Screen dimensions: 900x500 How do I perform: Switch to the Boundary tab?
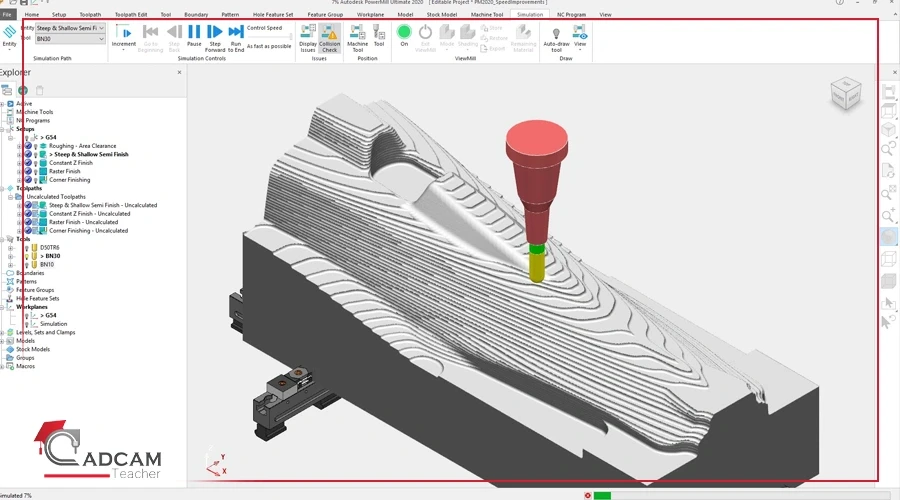coord(196,14)
